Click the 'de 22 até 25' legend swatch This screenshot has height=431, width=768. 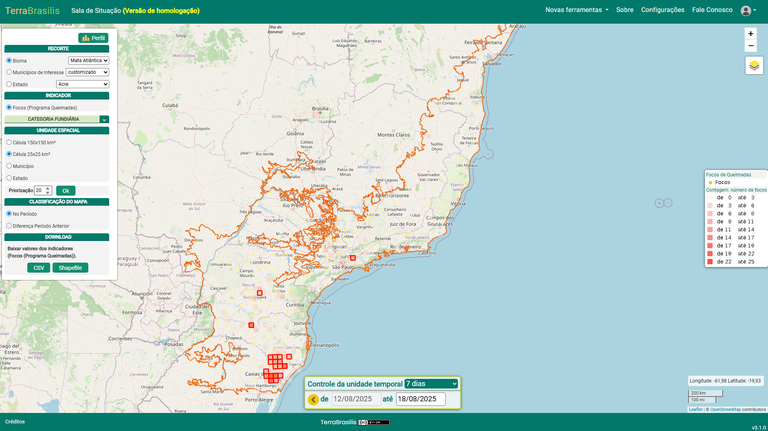coord(712,261)
